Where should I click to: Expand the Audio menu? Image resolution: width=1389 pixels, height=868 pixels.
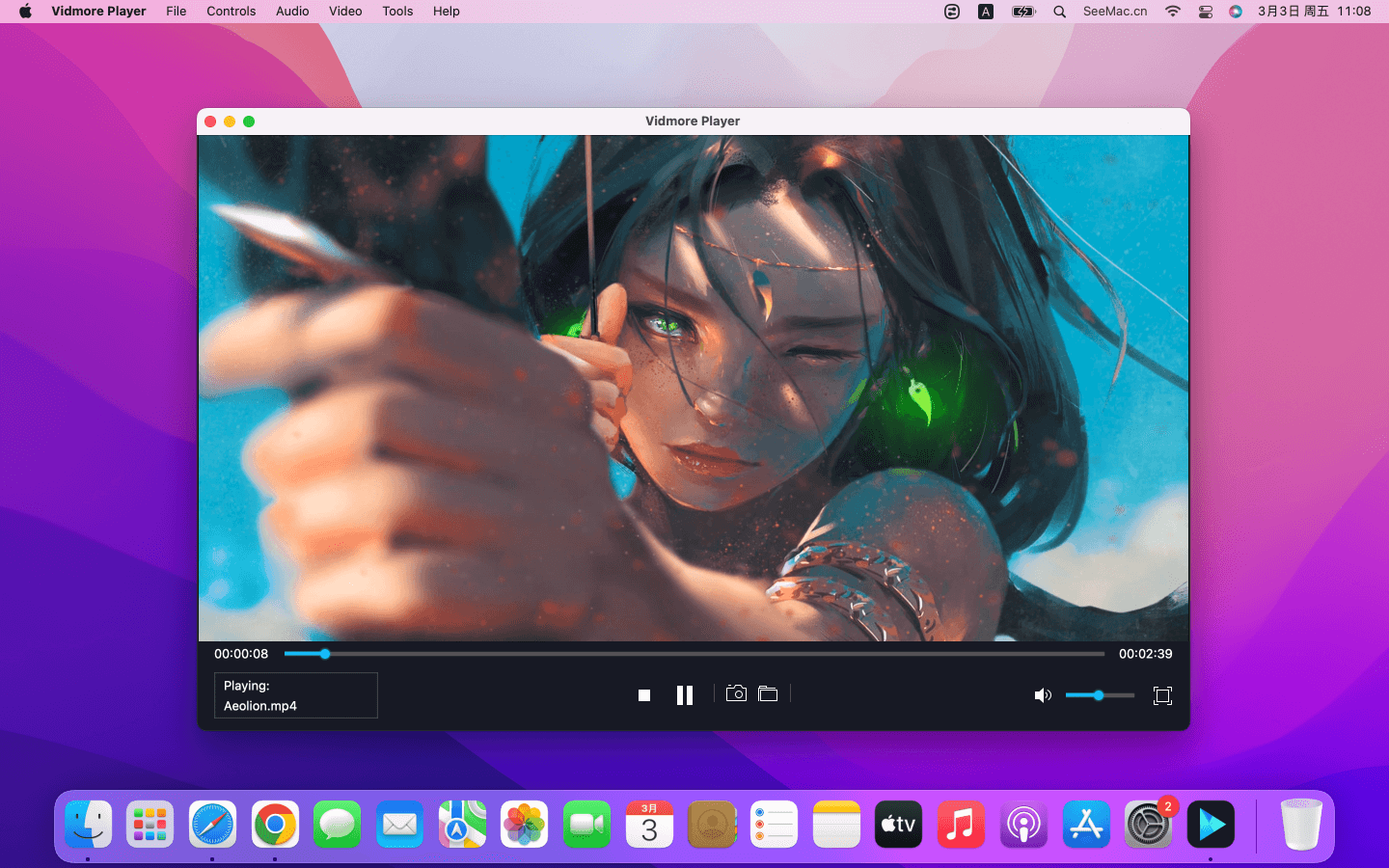[292, 12]
